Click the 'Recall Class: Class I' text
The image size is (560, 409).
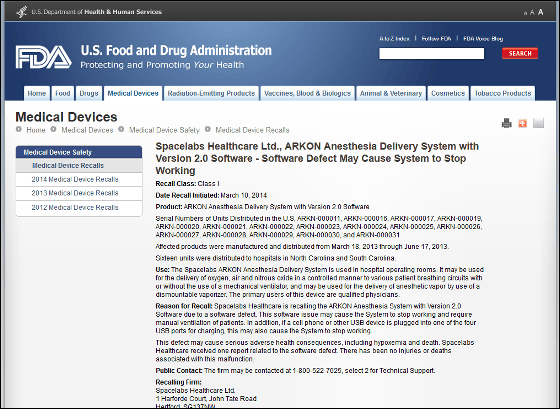tap(188, 184)
